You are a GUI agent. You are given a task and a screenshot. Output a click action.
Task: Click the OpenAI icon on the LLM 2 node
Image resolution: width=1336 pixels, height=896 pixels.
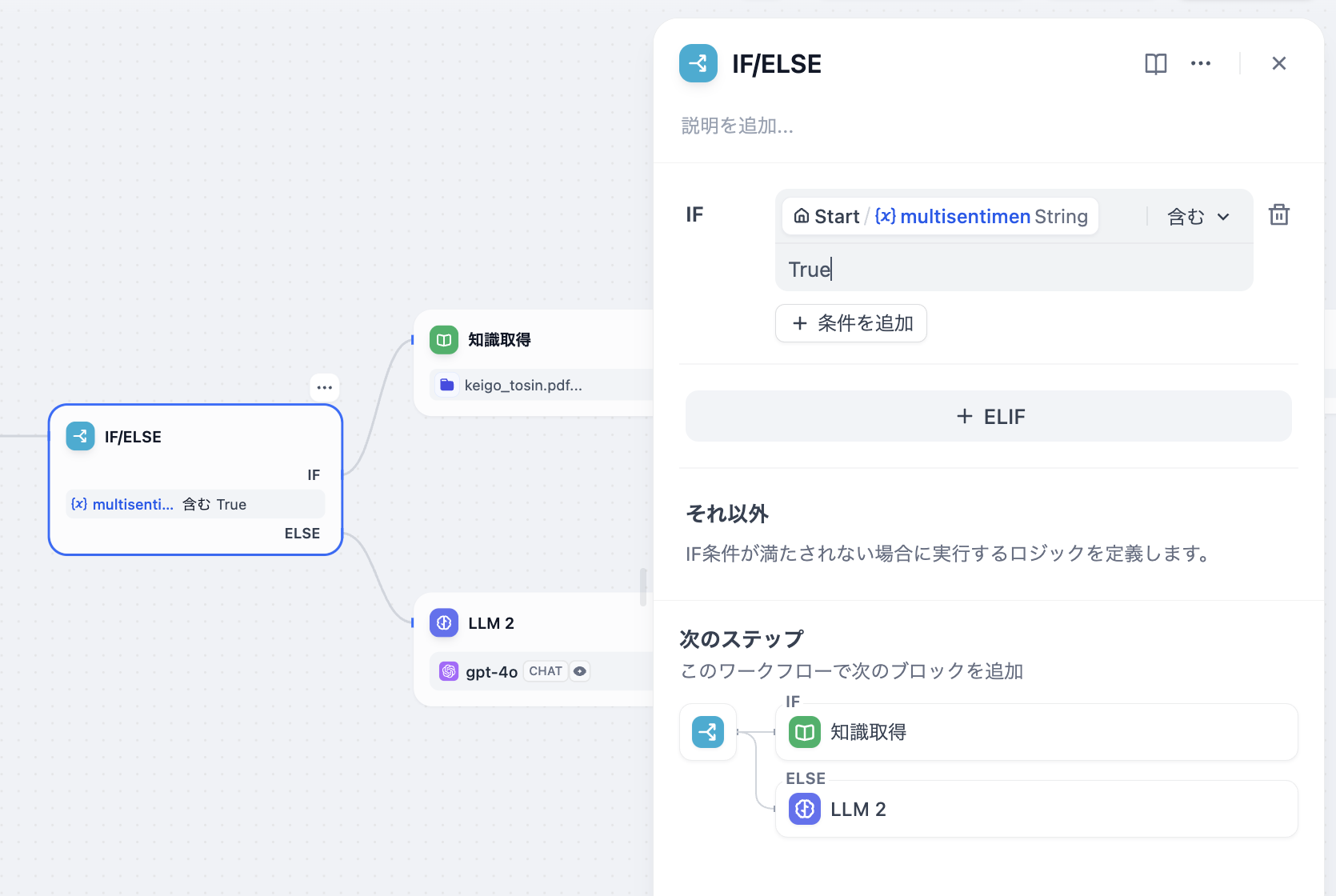pyautogui.click(x=443, y=622)
